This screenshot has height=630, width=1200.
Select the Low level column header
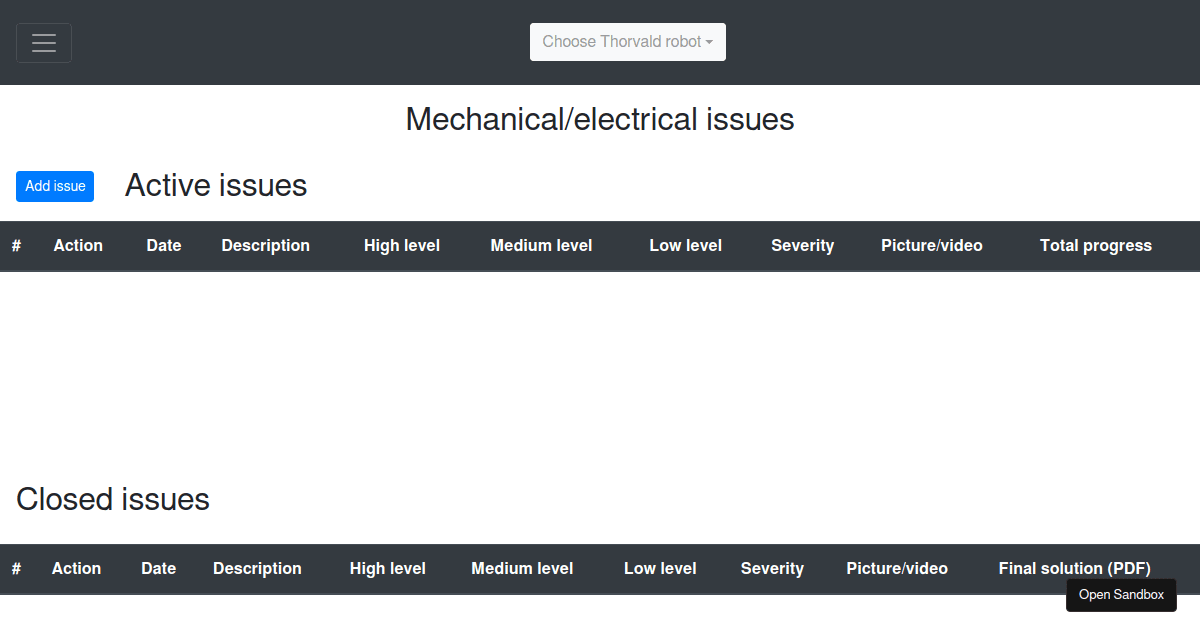tap(685, 245)
